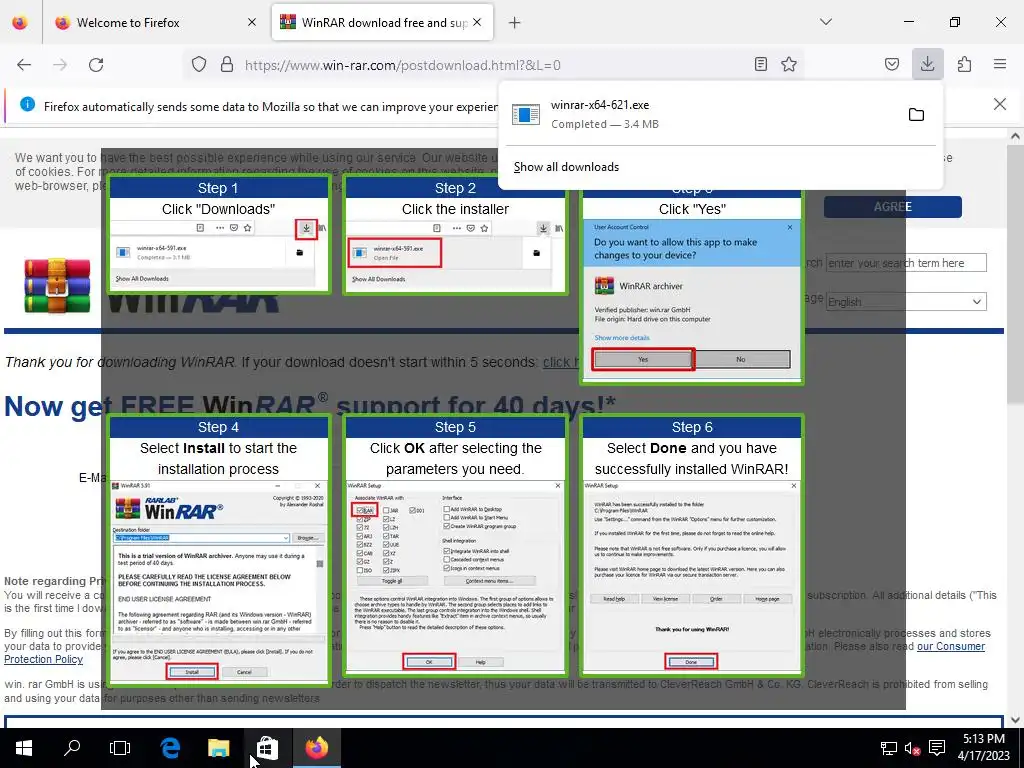Screen dimensions: 1024x768
Task: Open the English language dropdown
Action: (x=906, y=302)
